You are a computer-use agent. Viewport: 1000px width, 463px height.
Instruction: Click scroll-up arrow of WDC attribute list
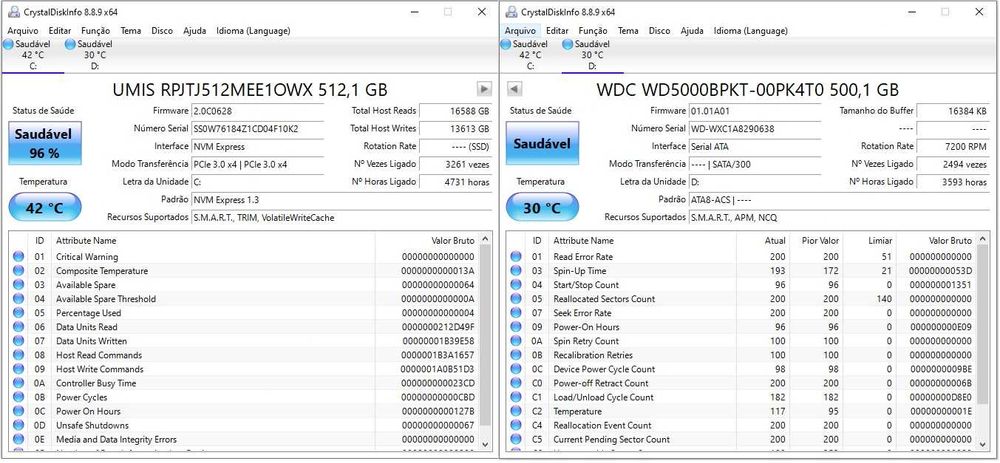point(982,240)
